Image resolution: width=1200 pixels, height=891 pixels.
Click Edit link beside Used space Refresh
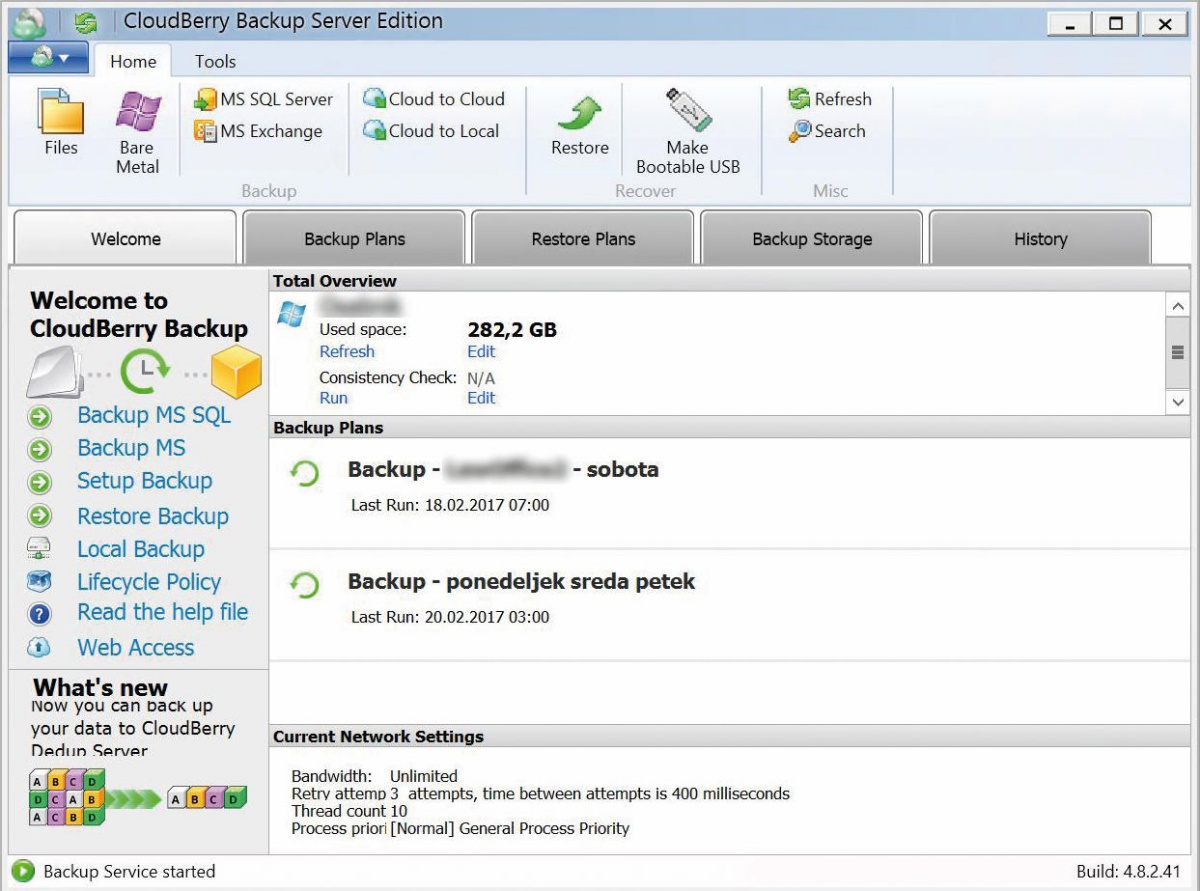(x=481, y=351)
